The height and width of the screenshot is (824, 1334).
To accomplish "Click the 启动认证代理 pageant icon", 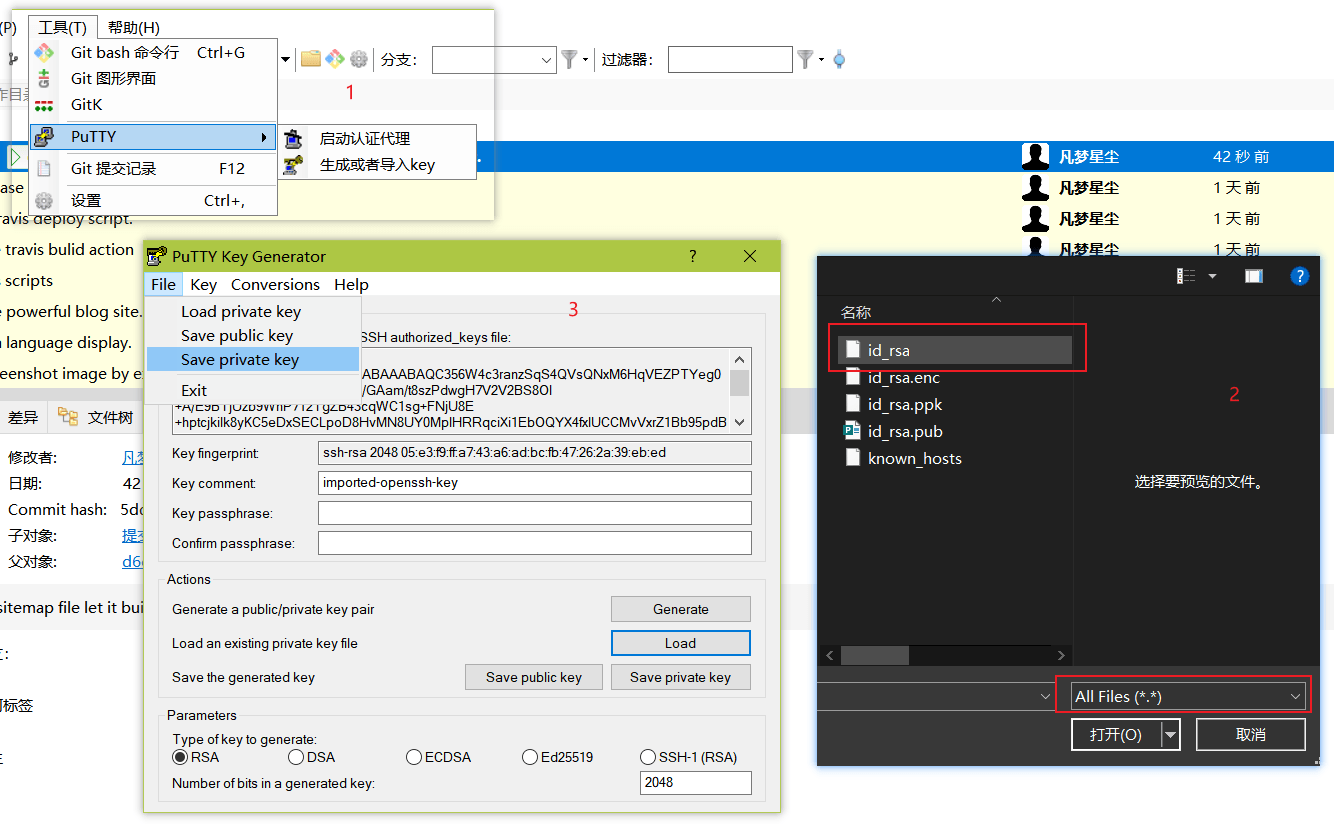I will pos(293,139).
